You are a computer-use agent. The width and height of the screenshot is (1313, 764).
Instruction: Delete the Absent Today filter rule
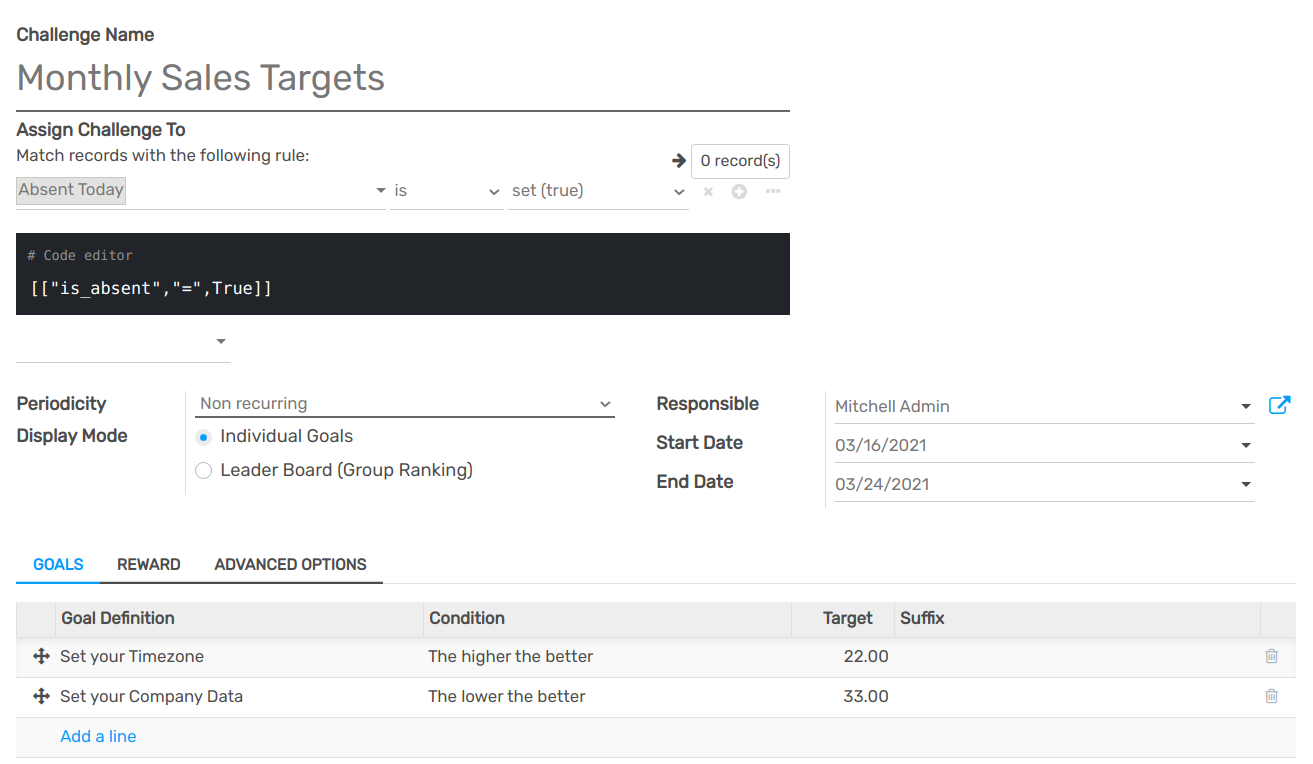[708, 191]
